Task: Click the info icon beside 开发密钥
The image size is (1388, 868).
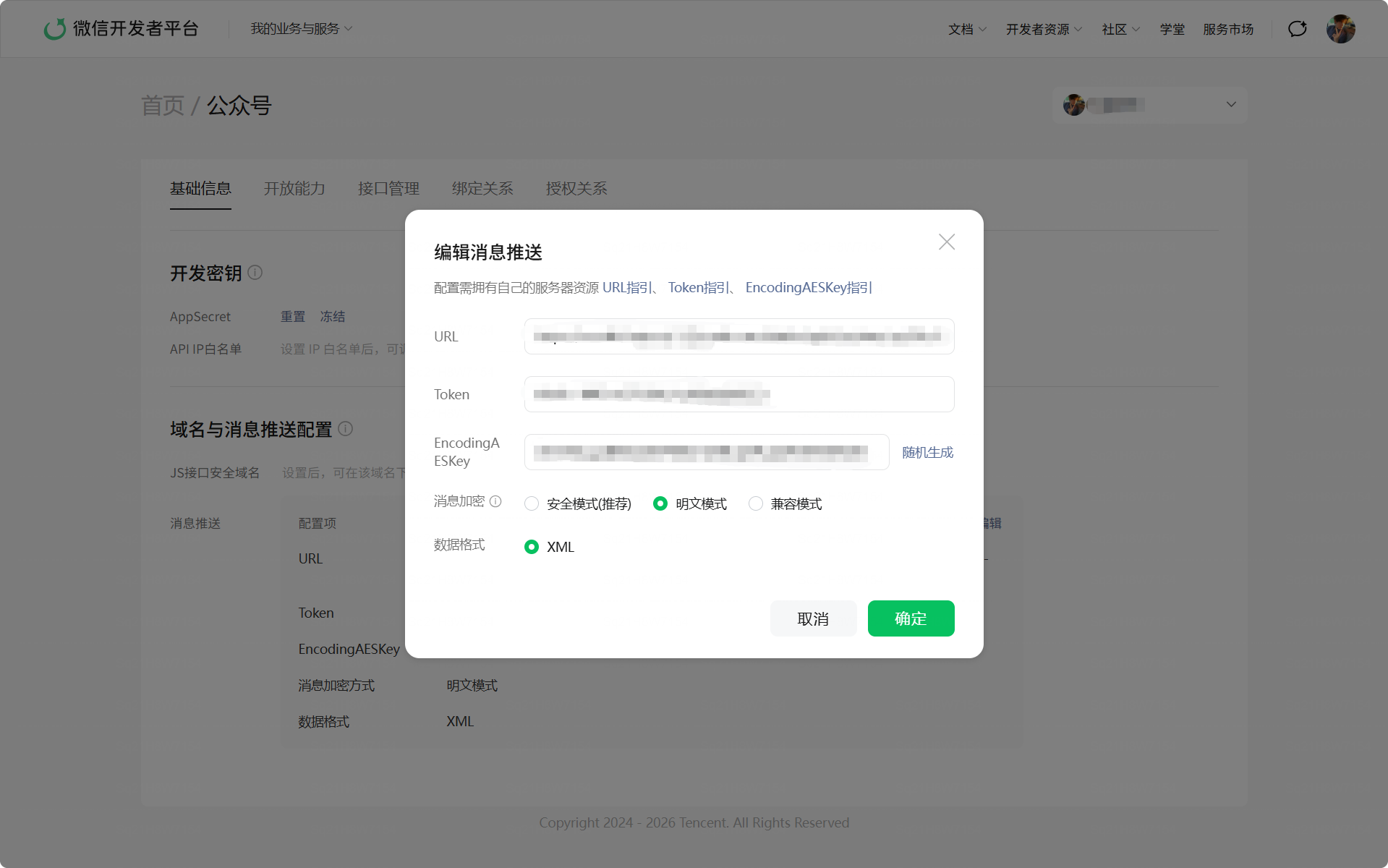Action: tap(255, 273)
